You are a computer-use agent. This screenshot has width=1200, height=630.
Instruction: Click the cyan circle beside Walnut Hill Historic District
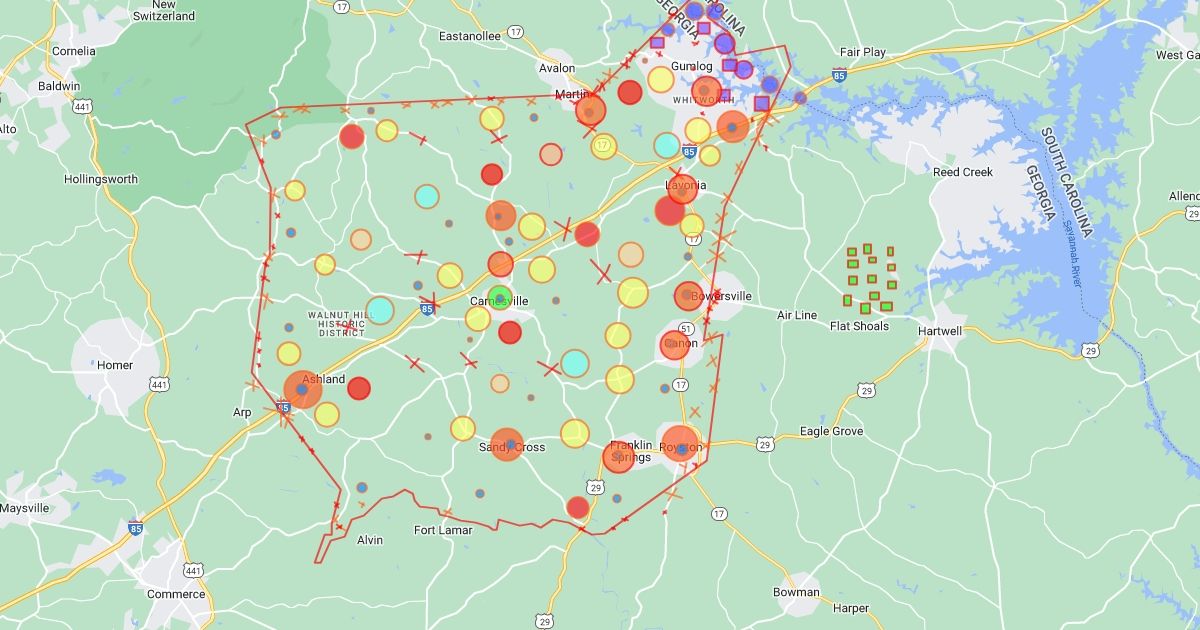(380, 310)
